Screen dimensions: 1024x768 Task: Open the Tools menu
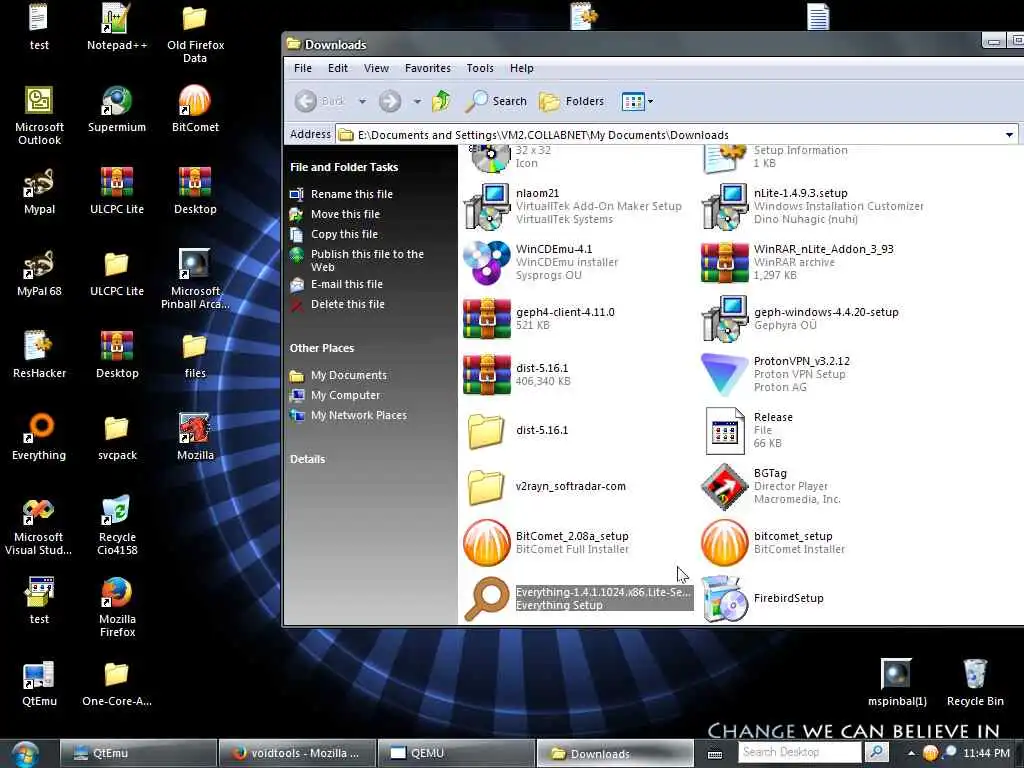(480, 68)
